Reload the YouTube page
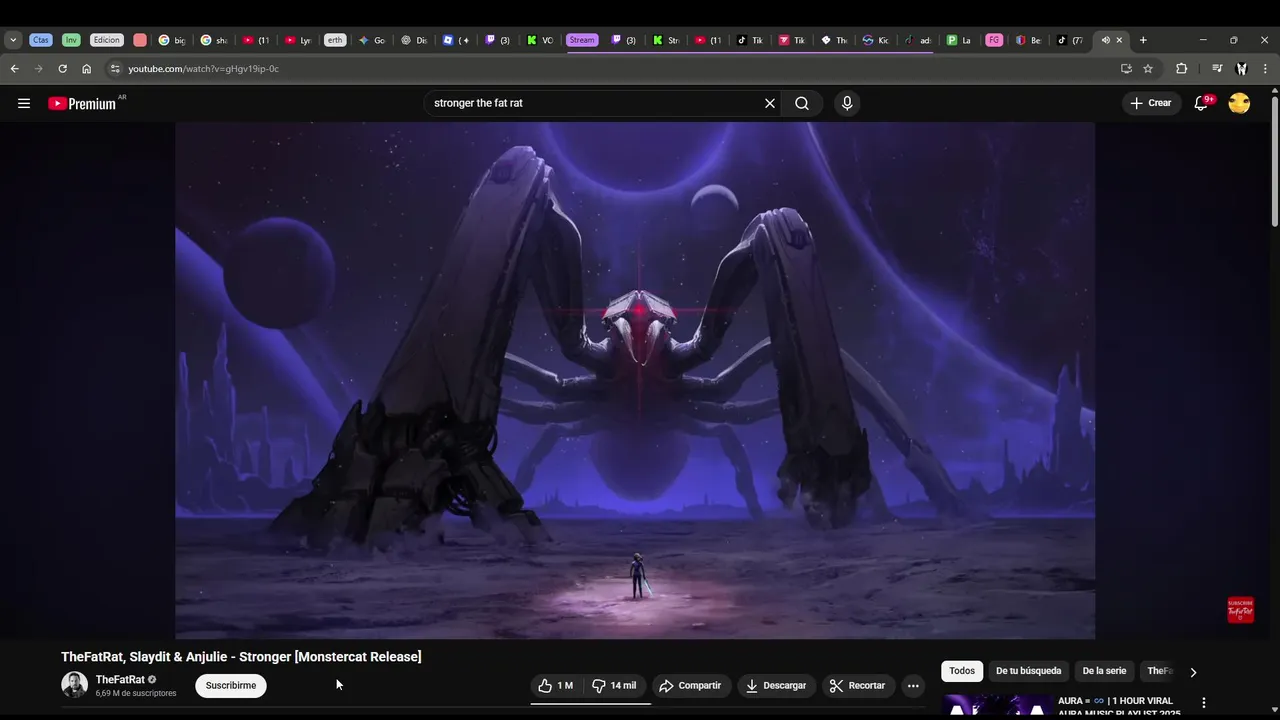1280x720 pixels. pos(62,69)
